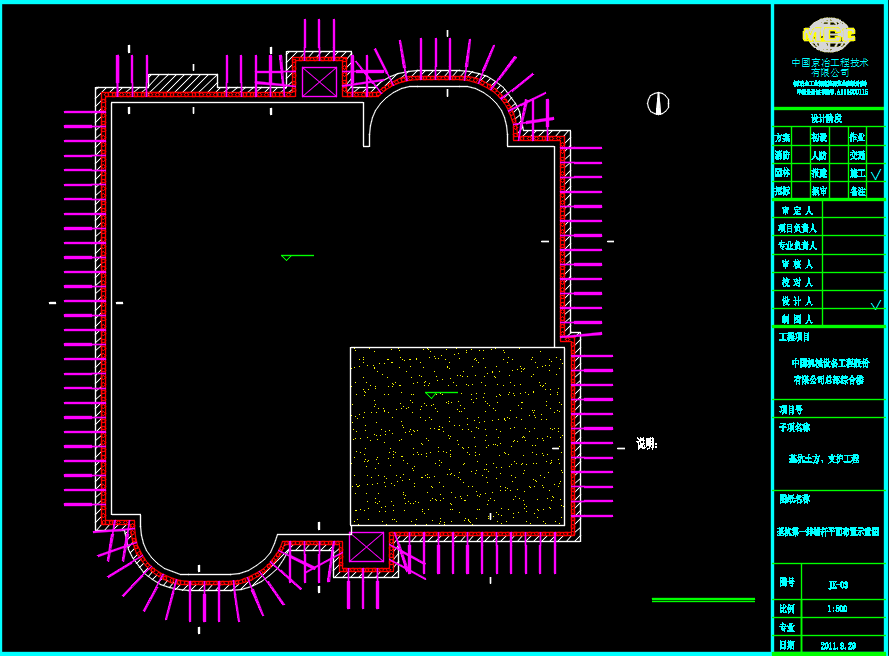
Task: Select the date 2011.9.29 cell
Action: (x=838, y=645)
